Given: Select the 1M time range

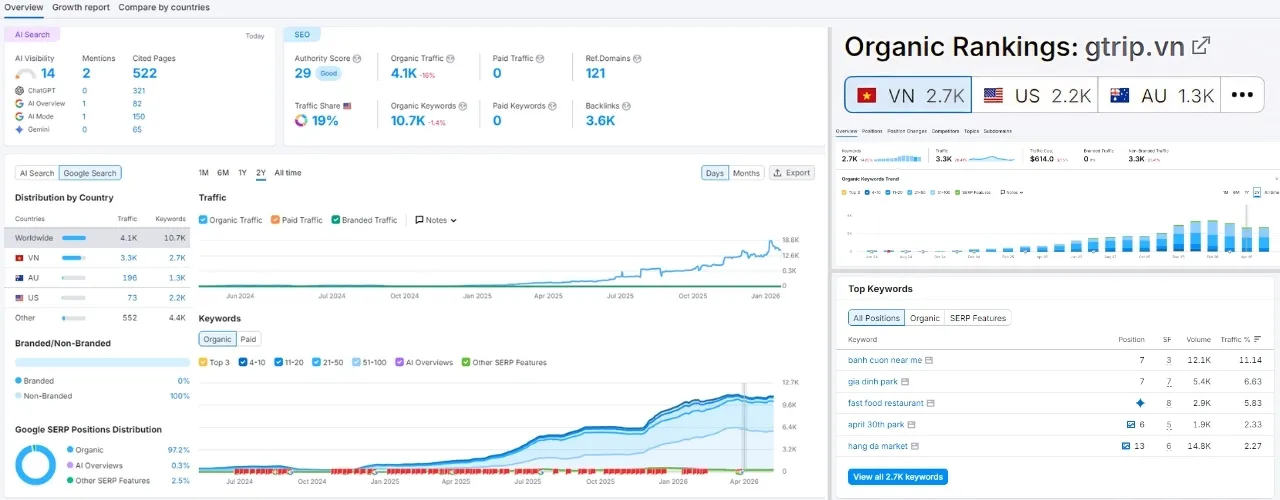Looking at the screenshot, I should (204, 173).
